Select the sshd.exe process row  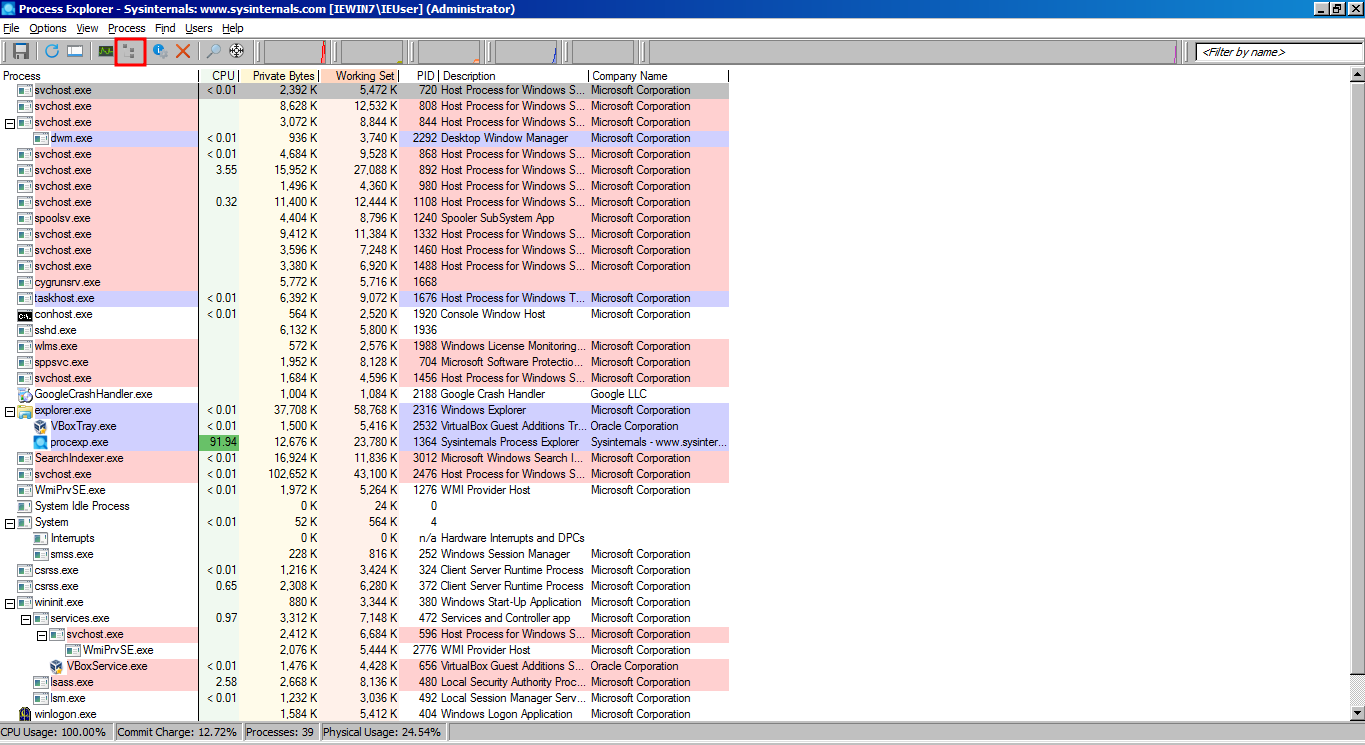point(364,330)
